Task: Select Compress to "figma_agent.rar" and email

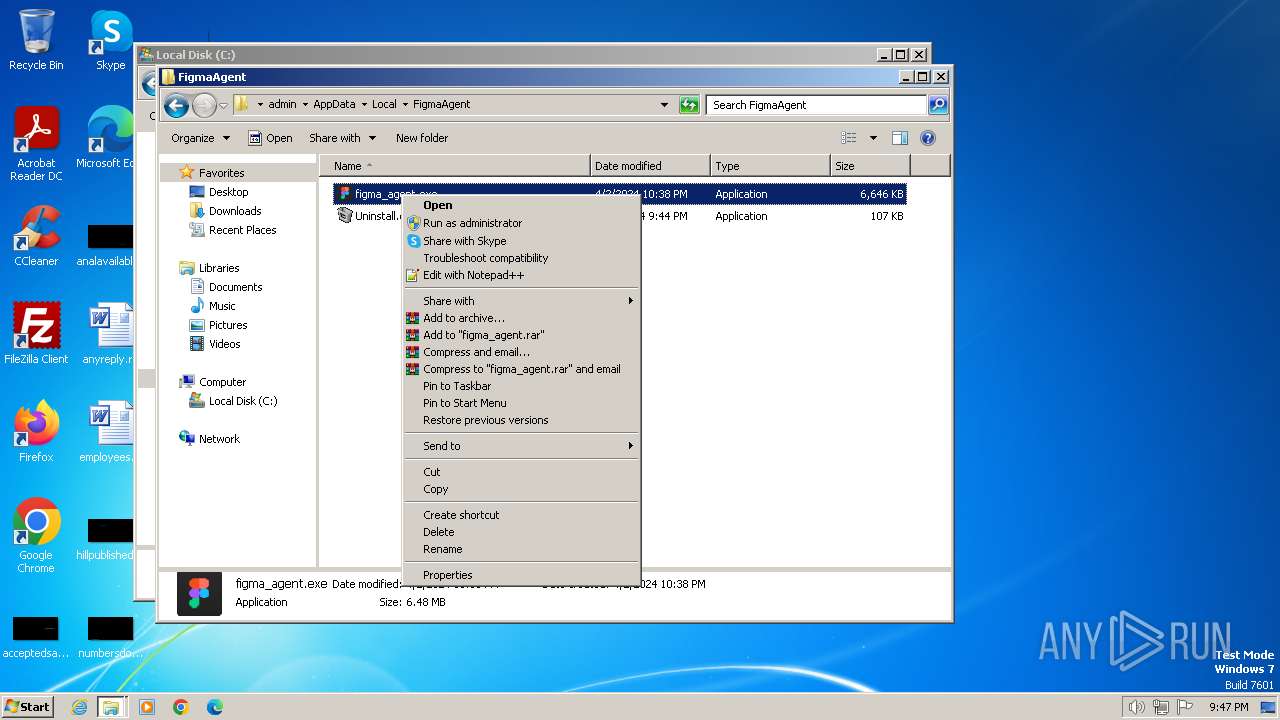Action: point(521,369)
